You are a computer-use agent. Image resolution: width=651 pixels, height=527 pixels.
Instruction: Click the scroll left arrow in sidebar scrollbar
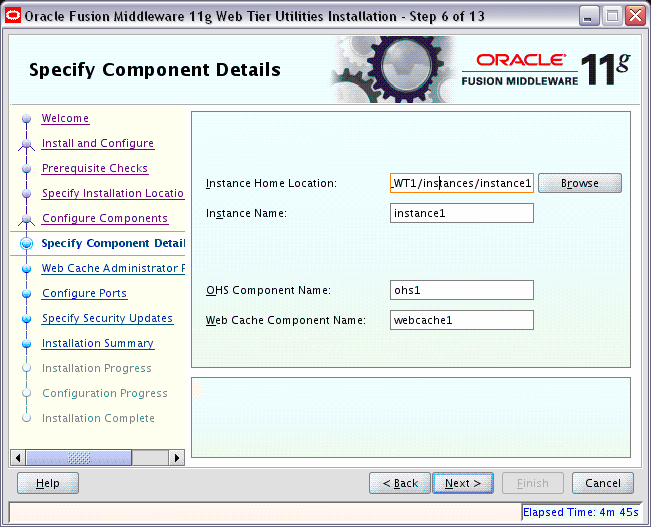[17, 457]
